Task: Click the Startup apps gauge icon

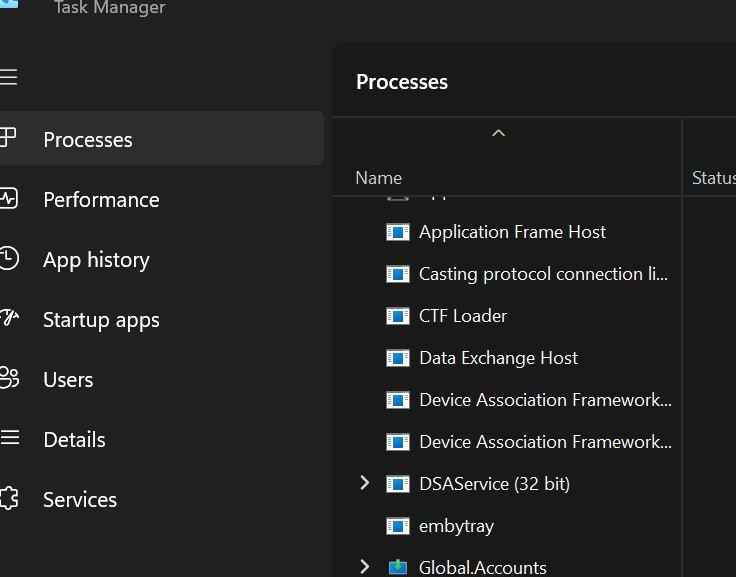Action: coord(9,319)
